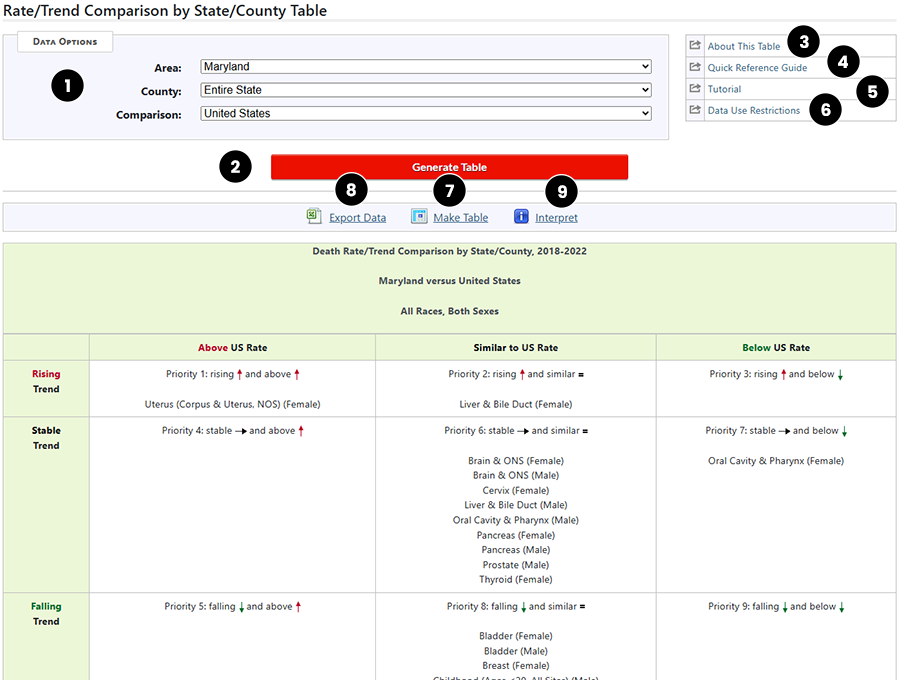This screenshot has height=680, width=900.
Task: Click the spreadsheet icon beside Make Table
Action: coord(420,216)
